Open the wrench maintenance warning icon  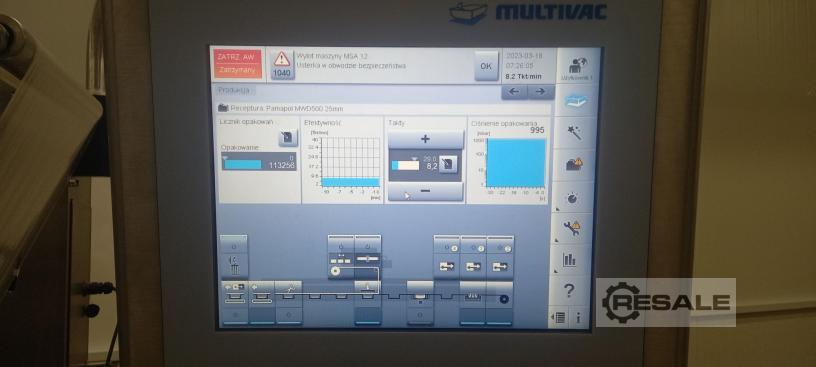click(571, 228)
